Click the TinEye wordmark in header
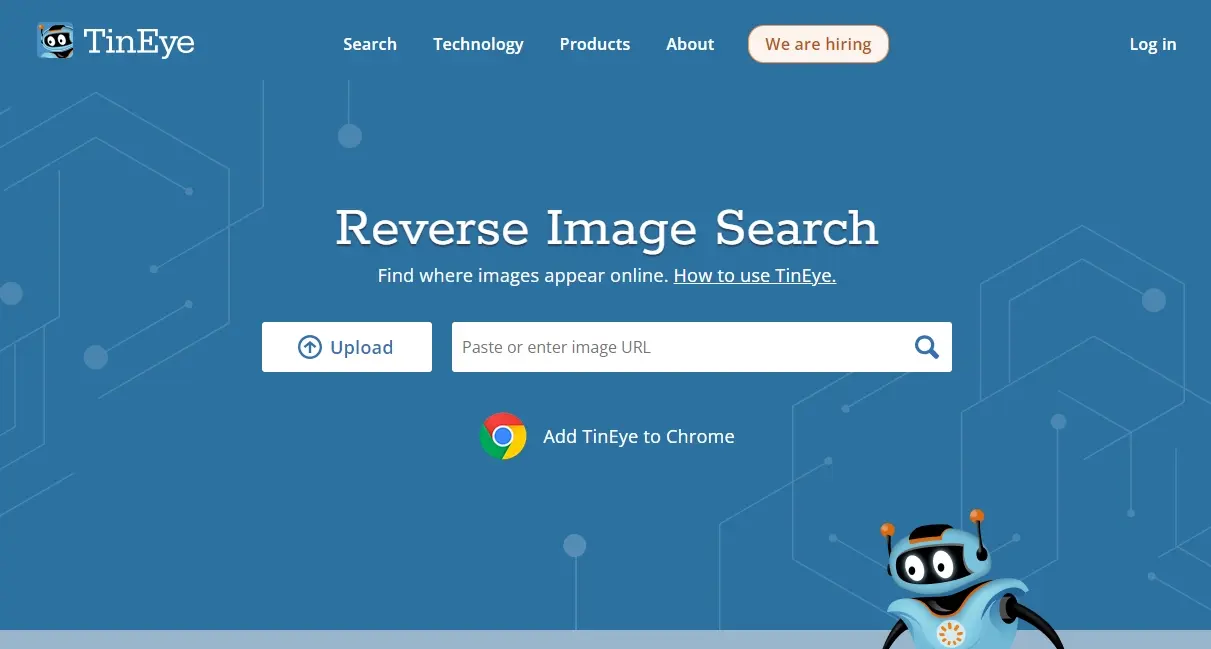 [x=139, y=42]
